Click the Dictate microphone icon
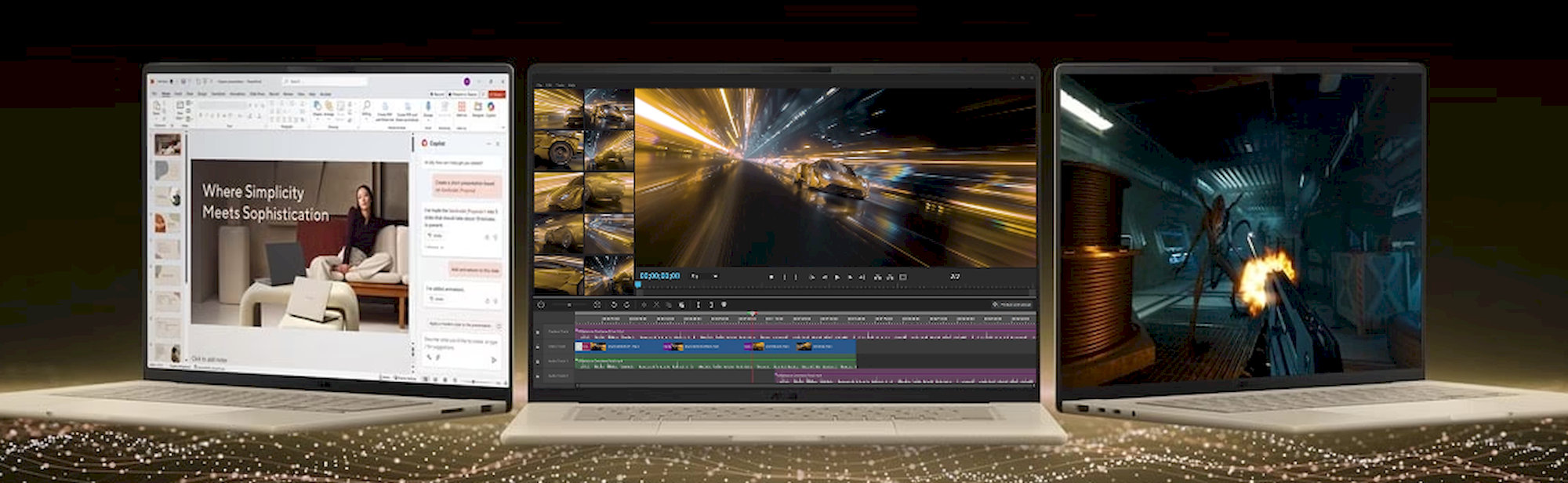 (428, 107)
